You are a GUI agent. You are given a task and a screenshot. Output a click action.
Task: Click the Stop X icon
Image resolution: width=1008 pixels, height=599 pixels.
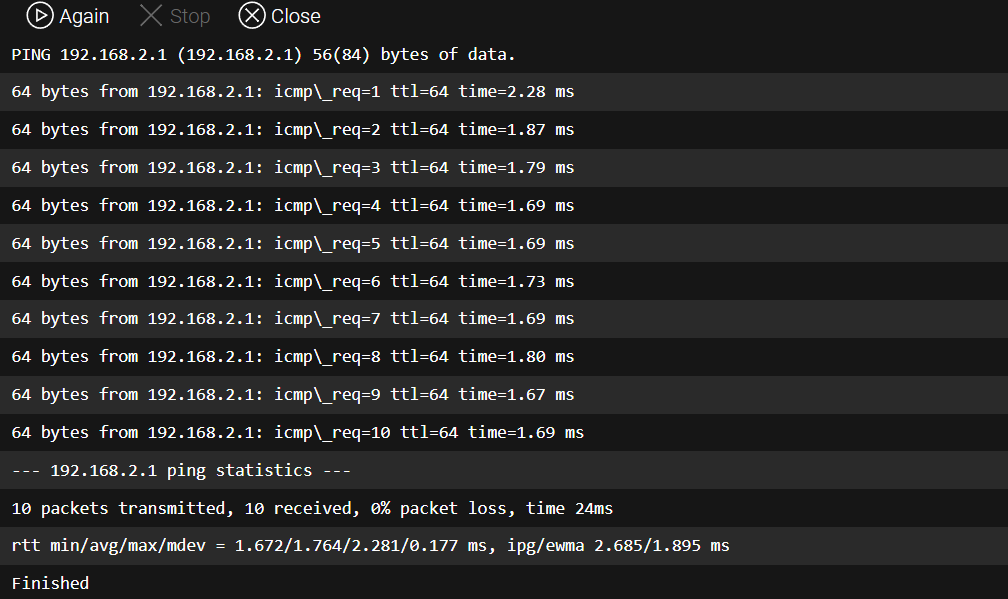pyautogui.click(x=151, y=16)
